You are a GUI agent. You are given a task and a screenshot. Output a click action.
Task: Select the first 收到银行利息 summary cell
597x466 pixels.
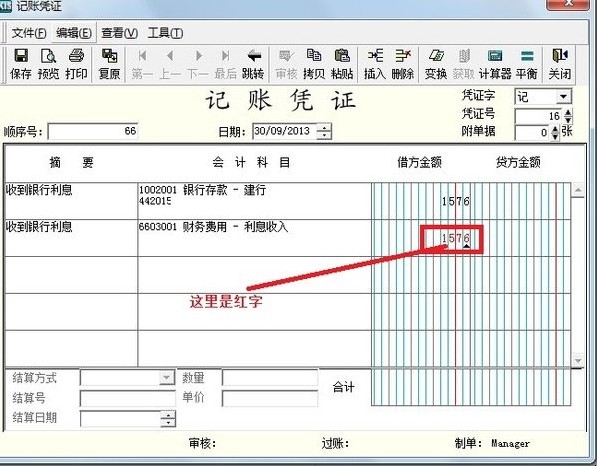[x=71, y=201]
